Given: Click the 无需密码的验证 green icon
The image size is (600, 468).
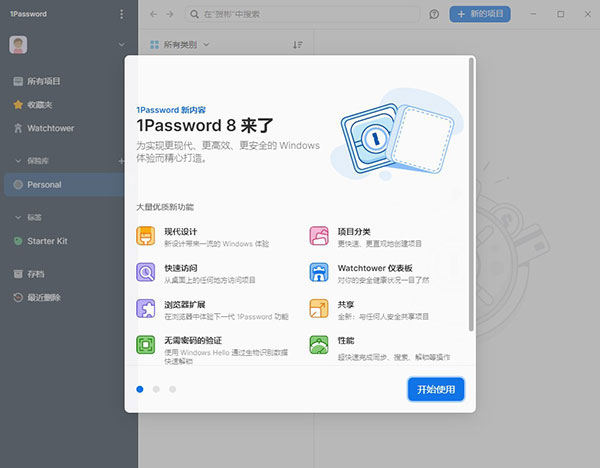Looking at the screenshot, I should coord(146,345).
